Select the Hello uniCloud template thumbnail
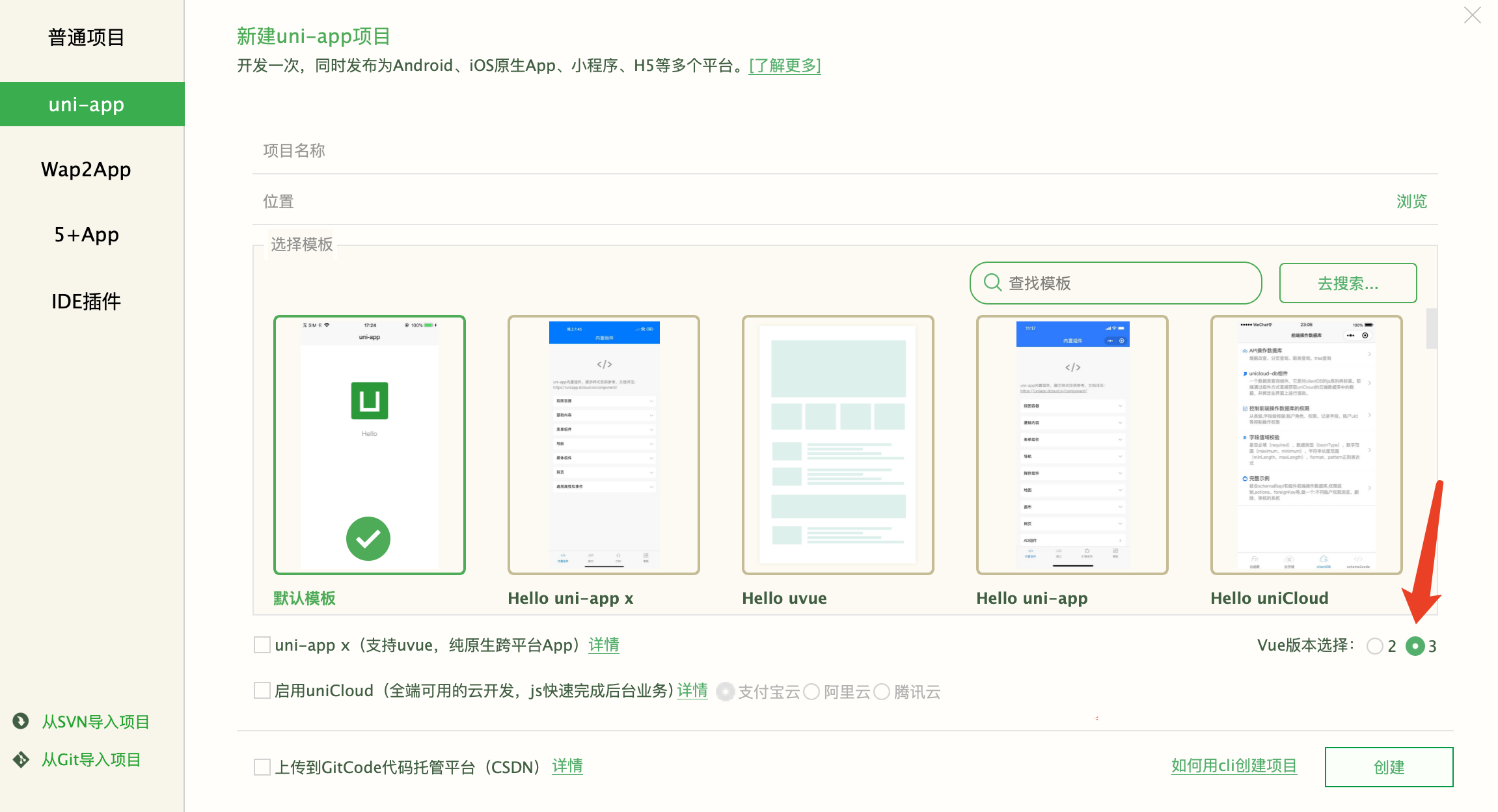The image size is (1498, 812). [x=1306, y=445]
